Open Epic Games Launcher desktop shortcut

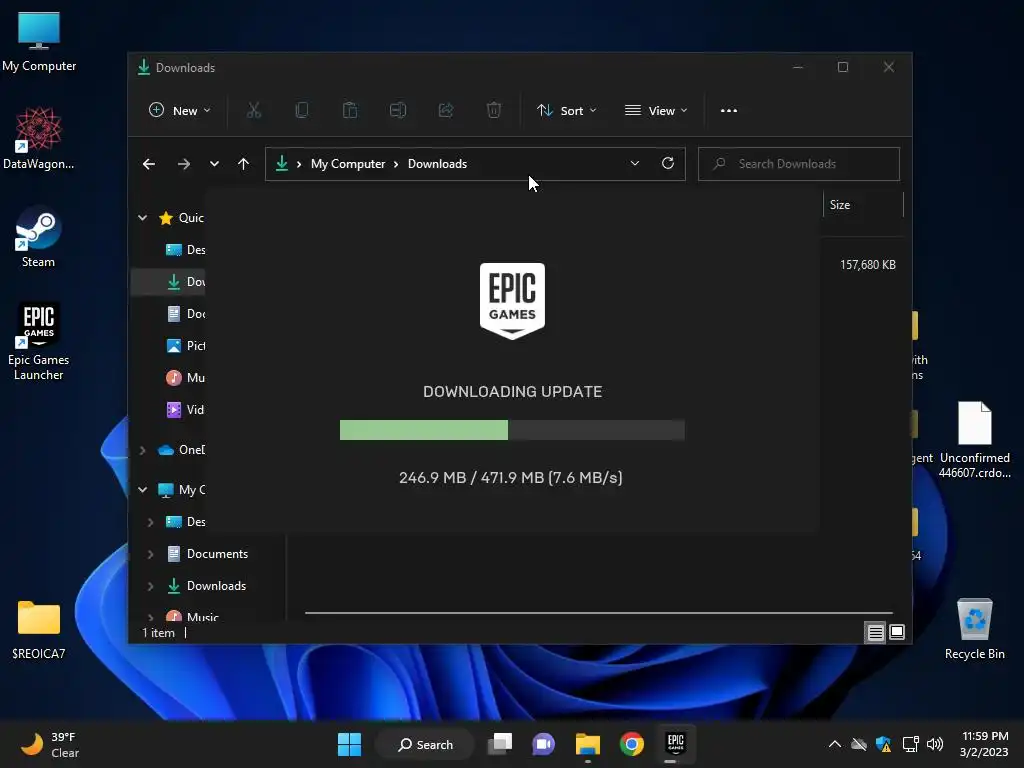click(39, 341)
